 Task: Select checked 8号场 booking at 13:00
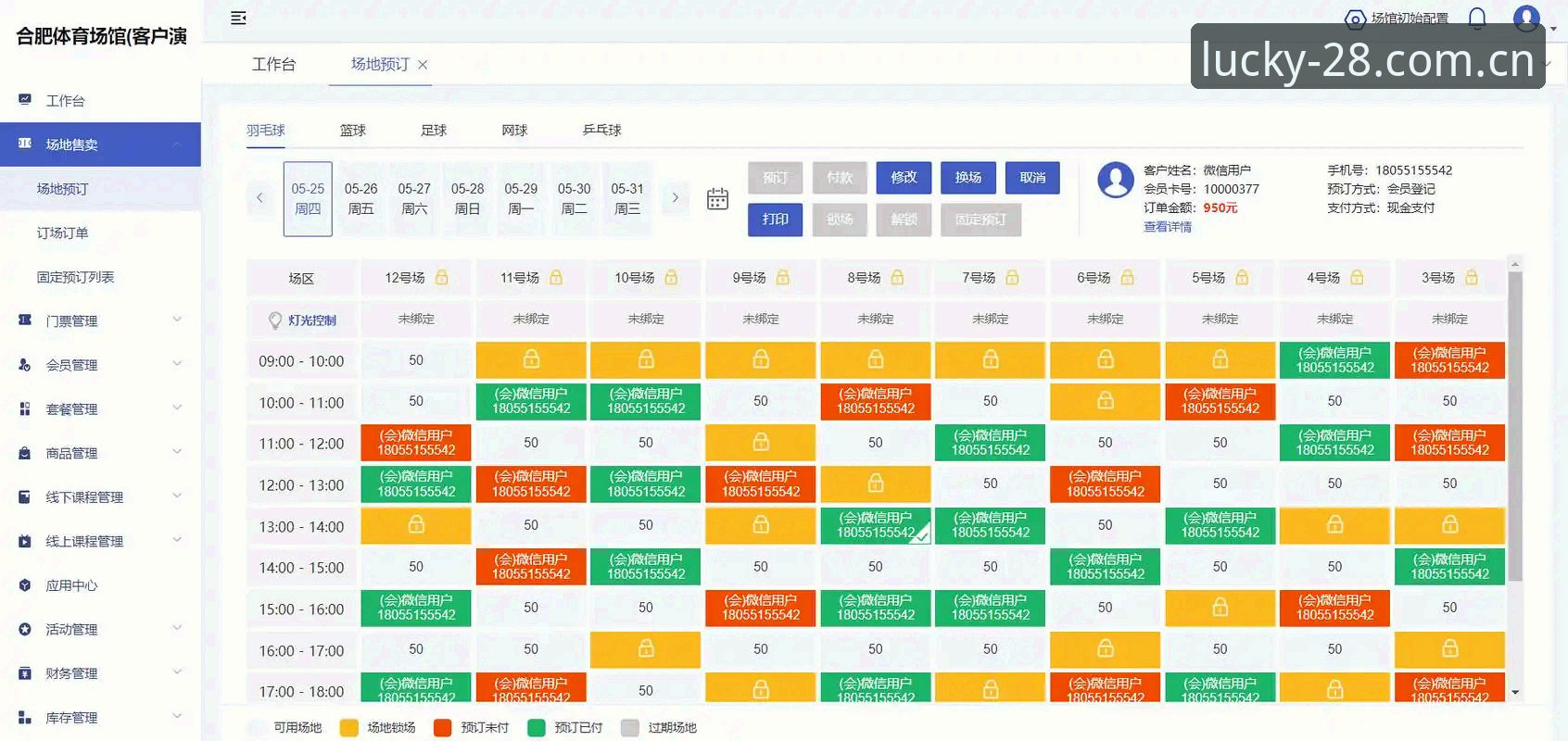(x=876, y=525)
